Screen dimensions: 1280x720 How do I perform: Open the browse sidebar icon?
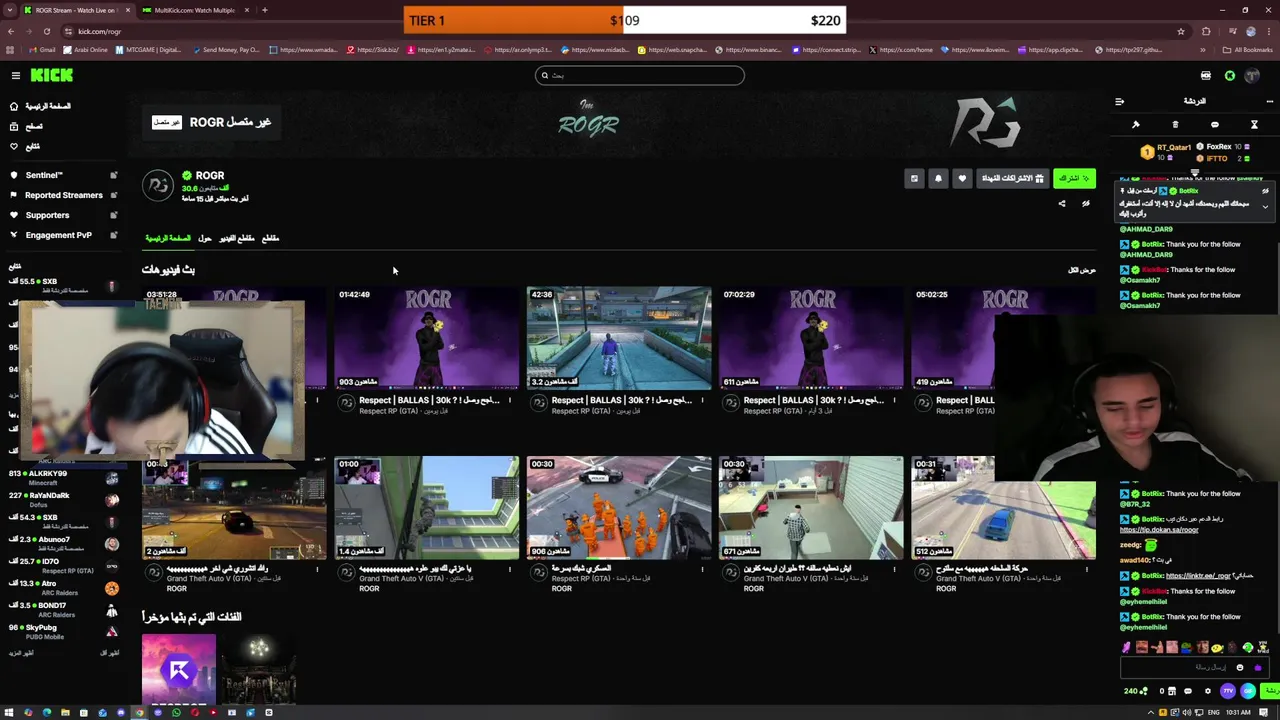pos(14,126)
